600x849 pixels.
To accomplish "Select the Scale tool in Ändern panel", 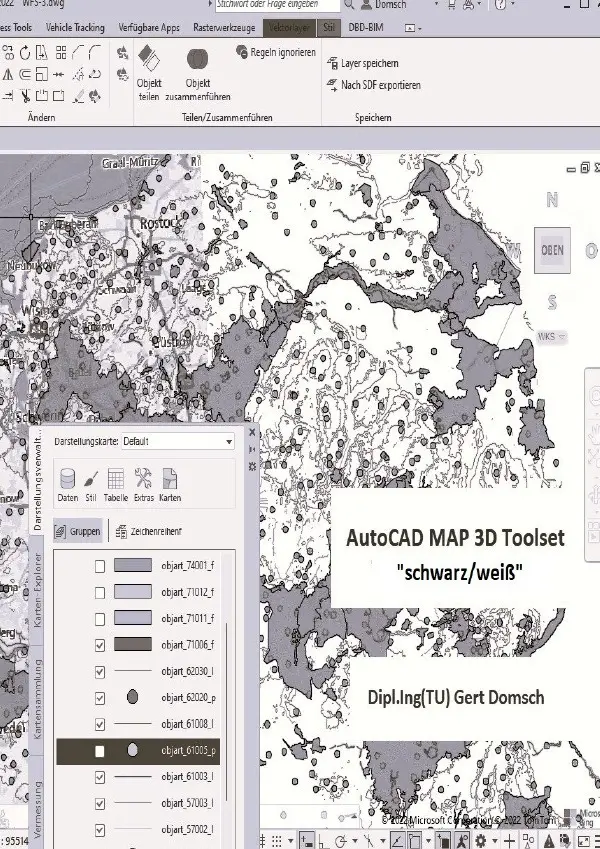I will pyautogui.click(x=42, y=74).
